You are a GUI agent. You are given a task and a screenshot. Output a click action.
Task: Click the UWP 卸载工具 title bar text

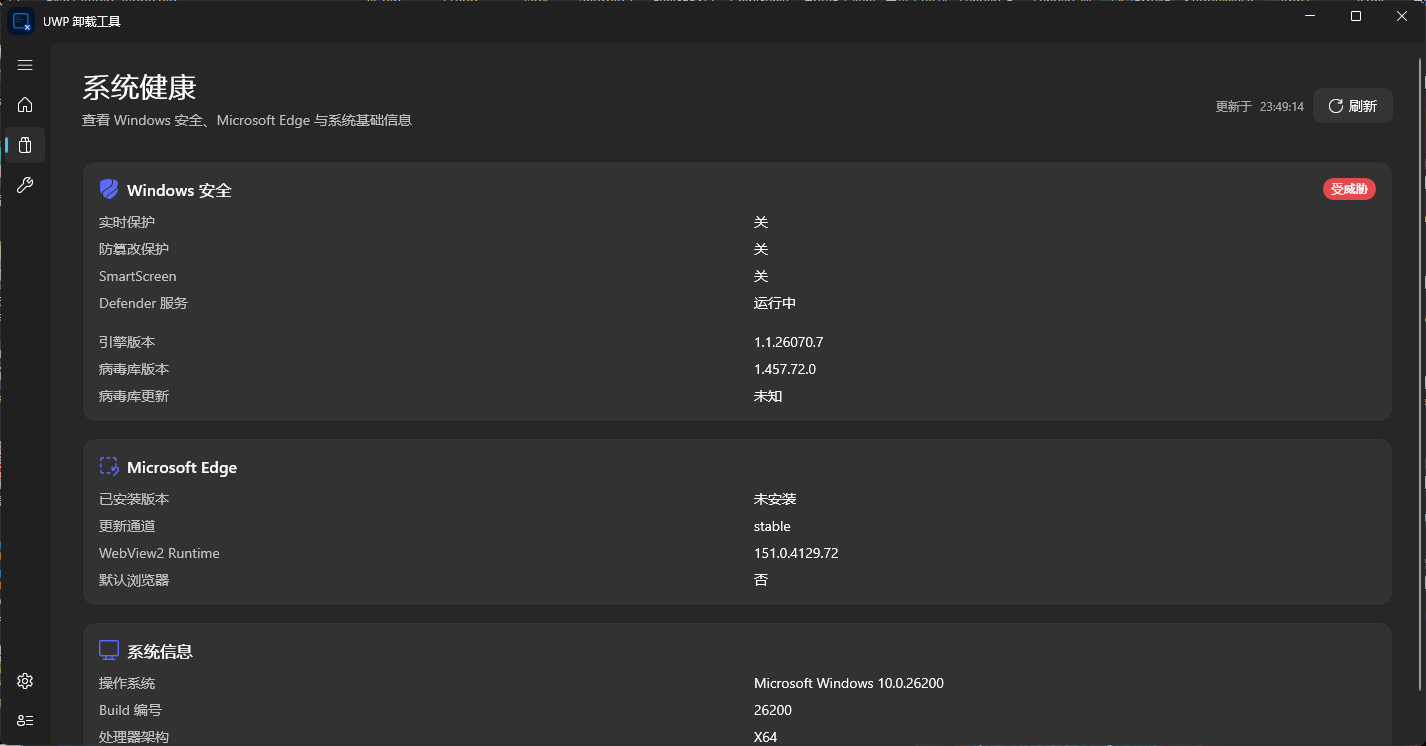point(82,21)
